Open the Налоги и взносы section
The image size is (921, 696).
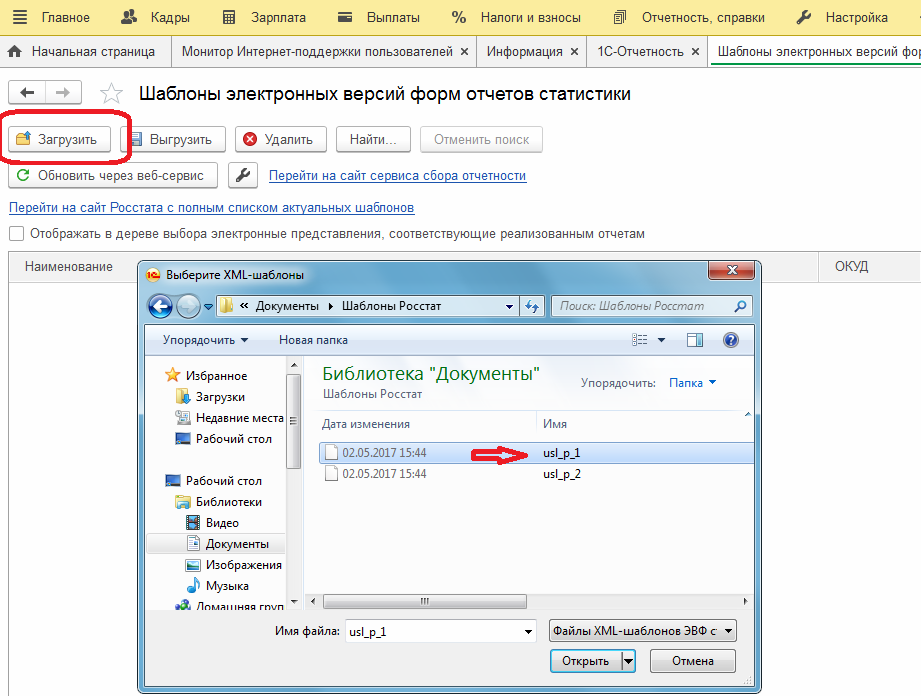tap(516, 18)
